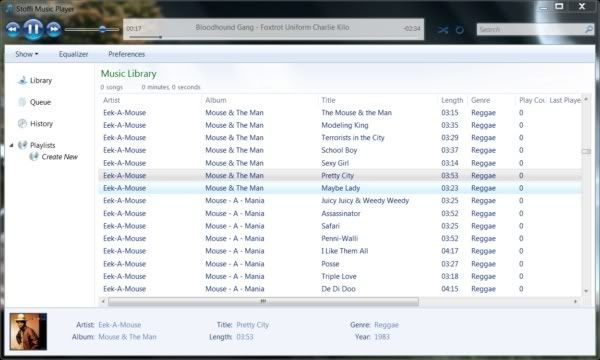600x360 pixels.
Task: Select the track 'Penni-Walli'
Action: (x=340, y=238)
